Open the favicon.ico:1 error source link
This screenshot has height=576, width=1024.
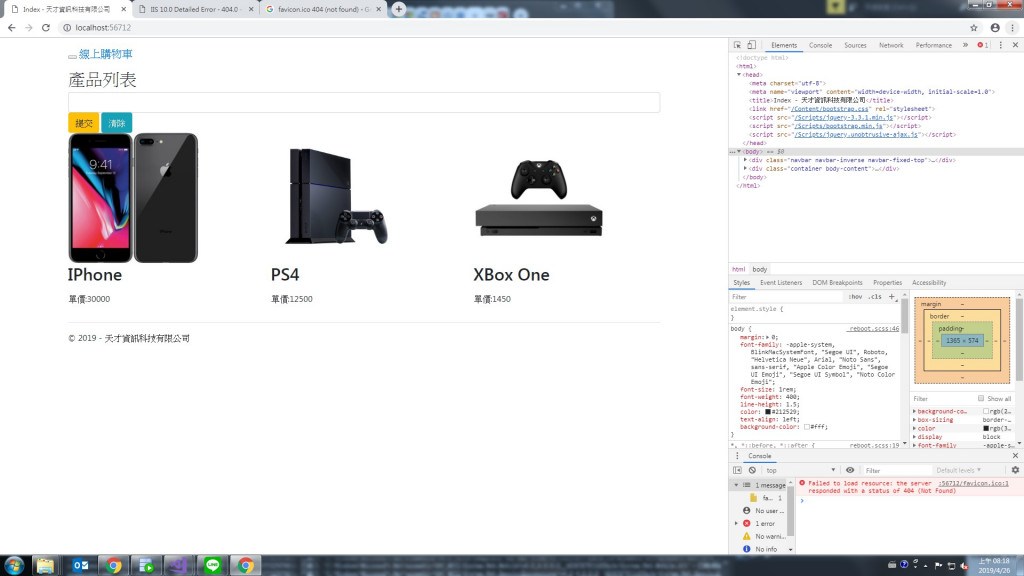pos(973,483)
